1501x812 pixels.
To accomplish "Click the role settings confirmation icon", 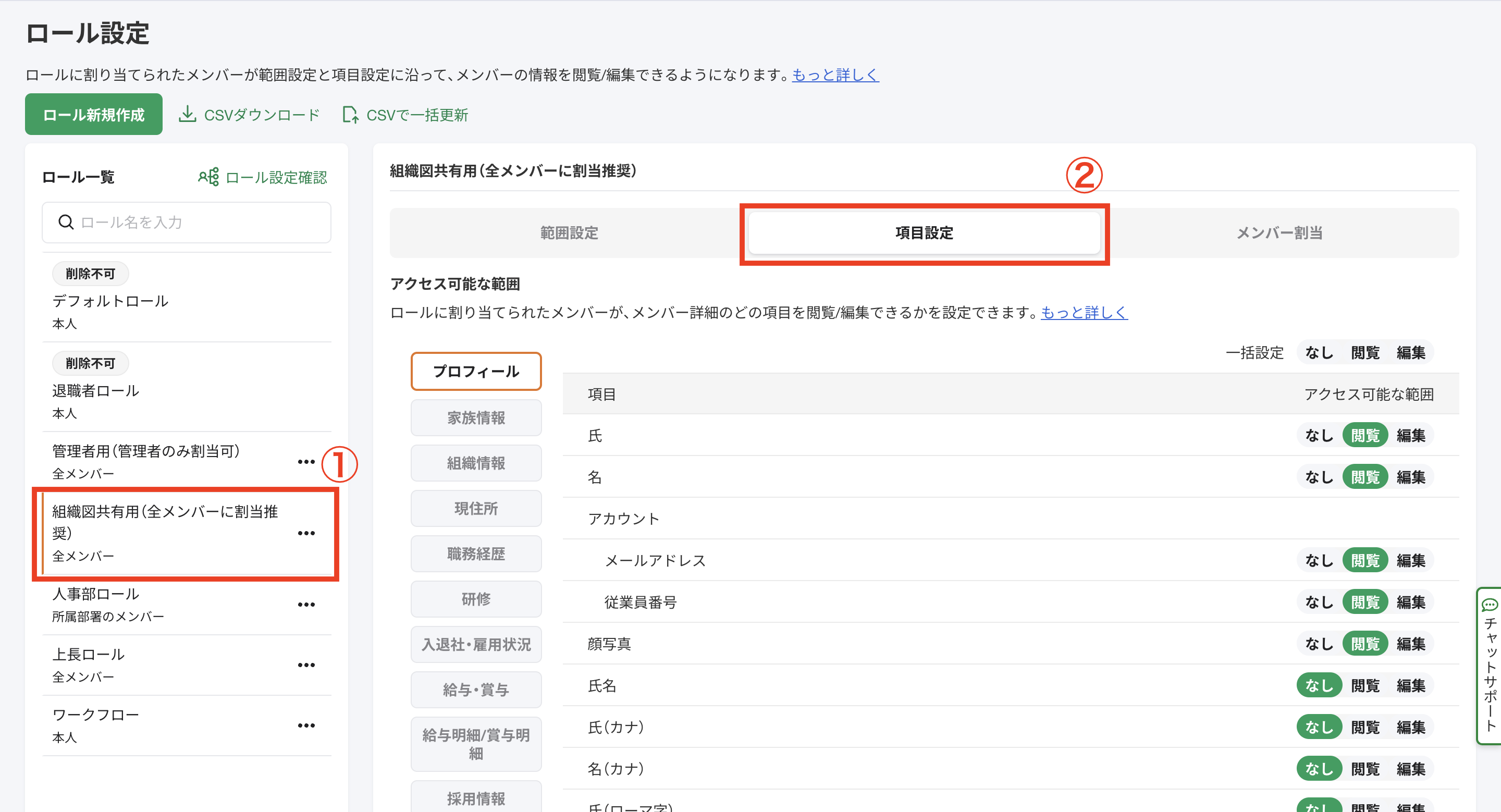I will (208, 177).
